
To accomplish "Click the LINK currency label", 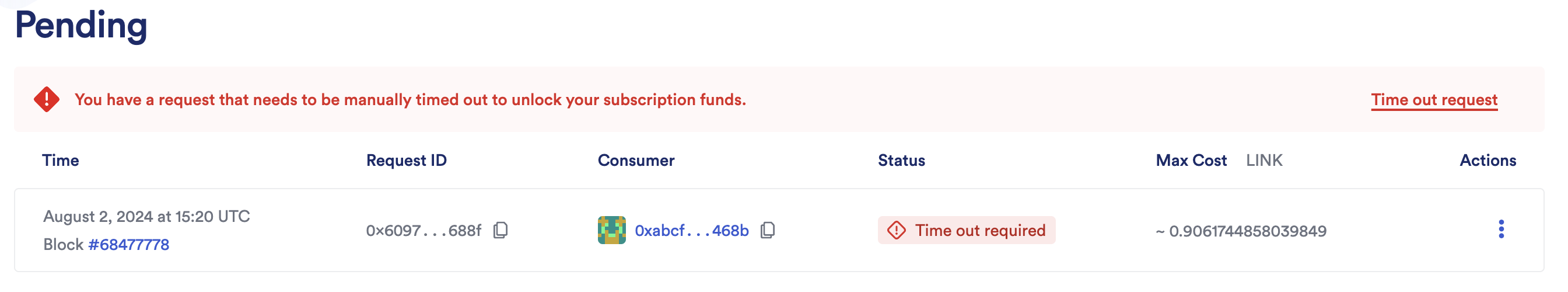I will point(1263,161).
